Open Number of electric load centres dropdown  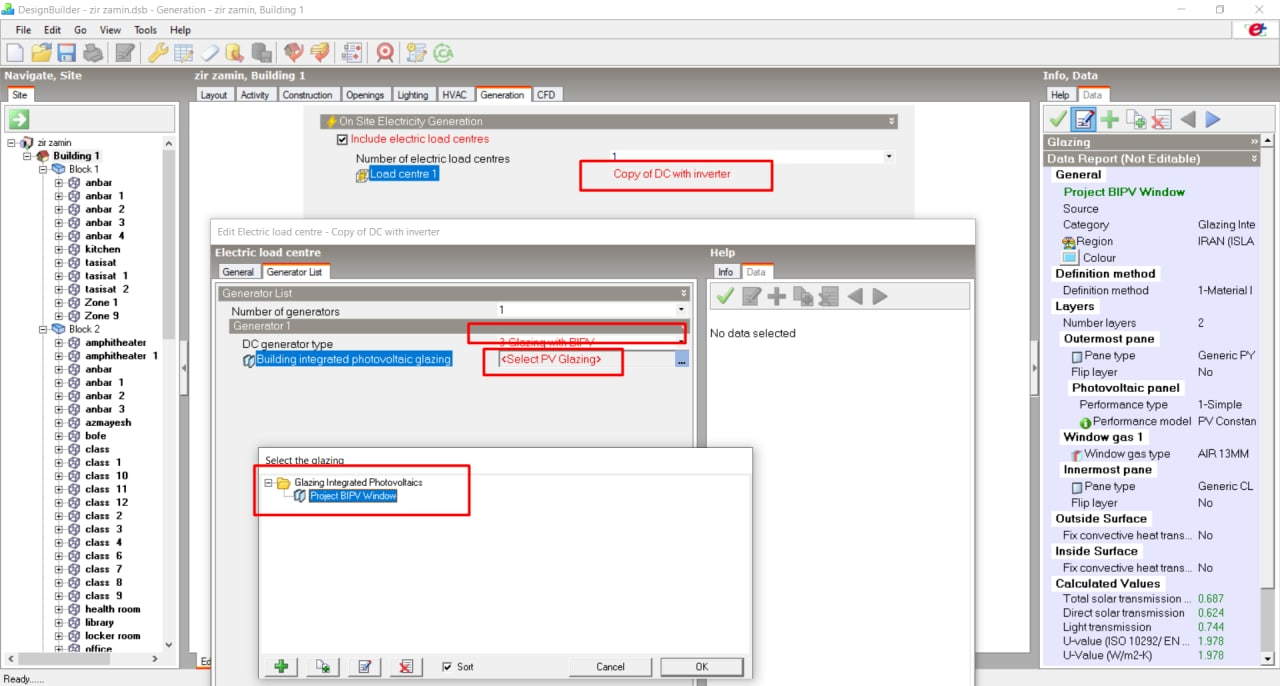coord(888,157)
